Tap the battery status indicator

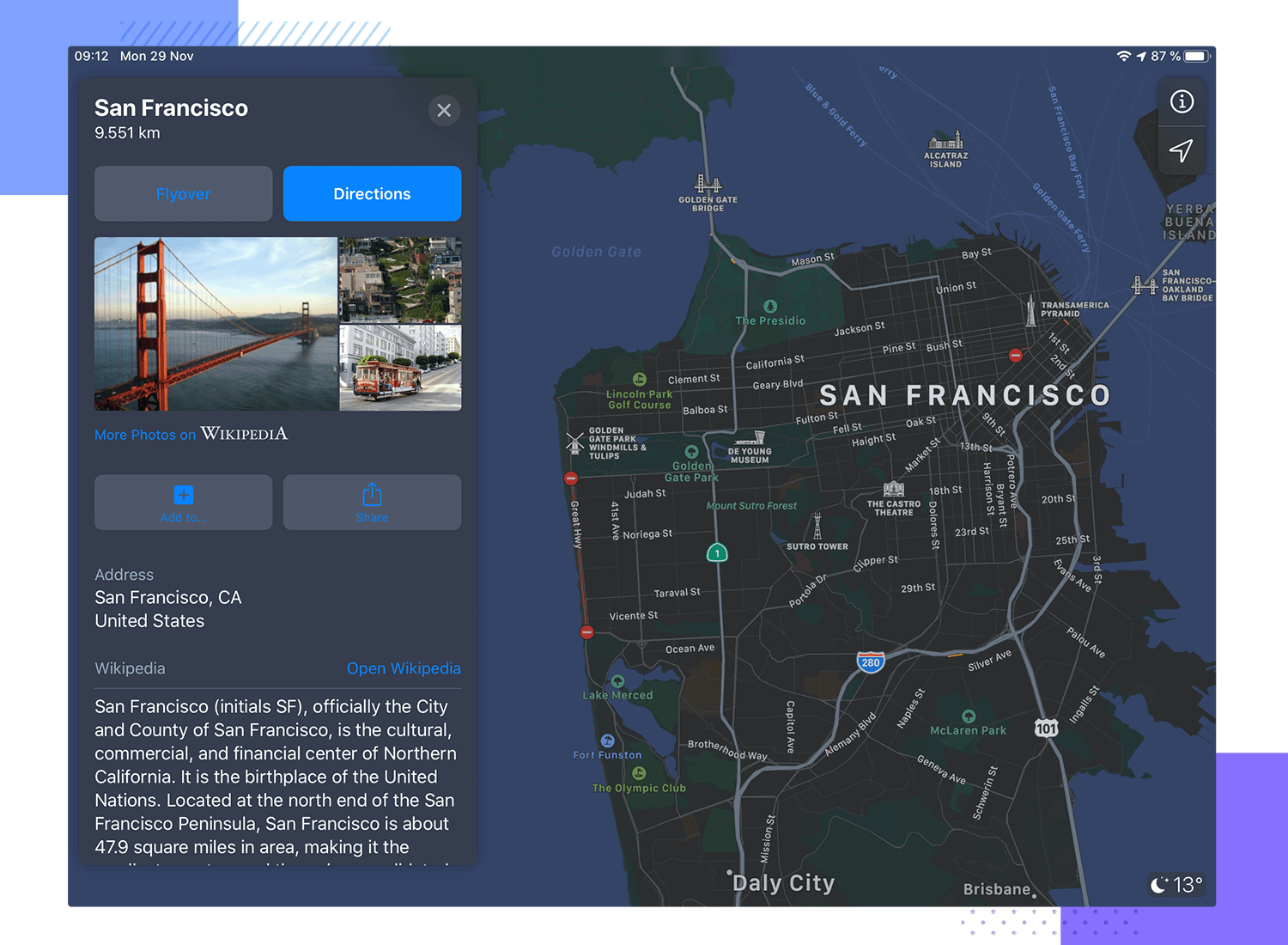coord(1197,56)
